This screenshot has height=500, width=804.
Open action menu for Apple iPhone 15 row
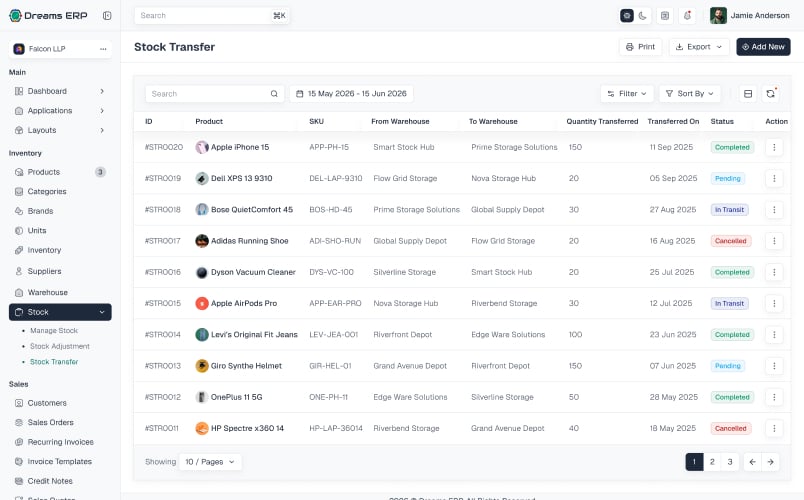tap(774, 147)
